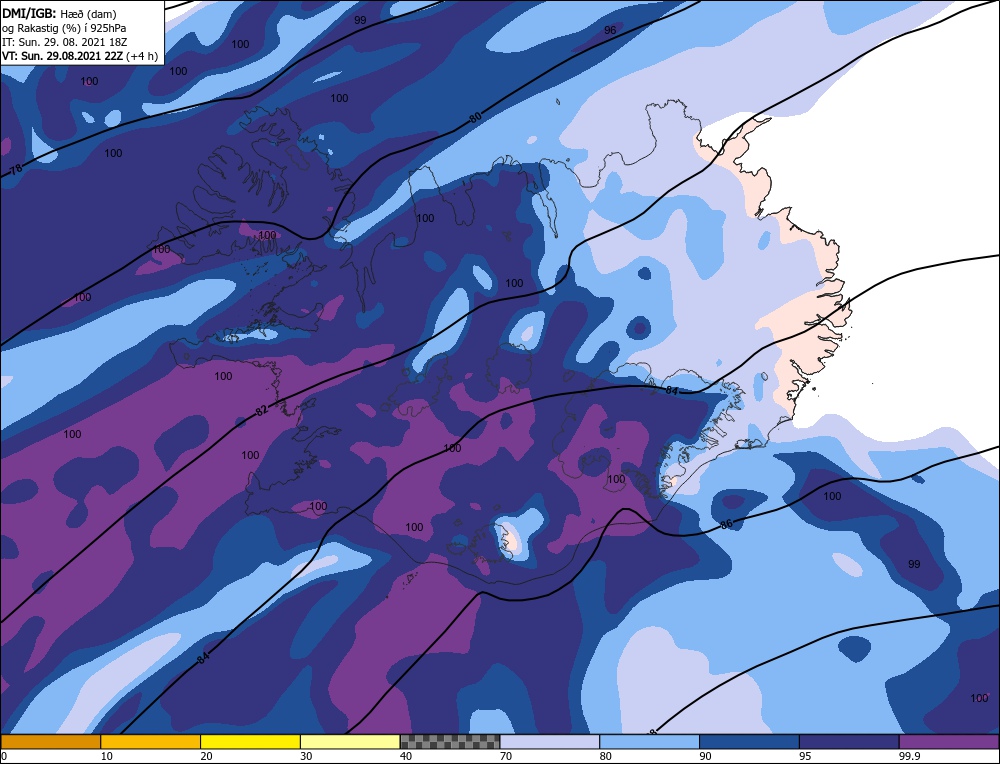Click the lavender 70–80 legend swatch
1000x764 pixels.
click(x=550, y=742)
